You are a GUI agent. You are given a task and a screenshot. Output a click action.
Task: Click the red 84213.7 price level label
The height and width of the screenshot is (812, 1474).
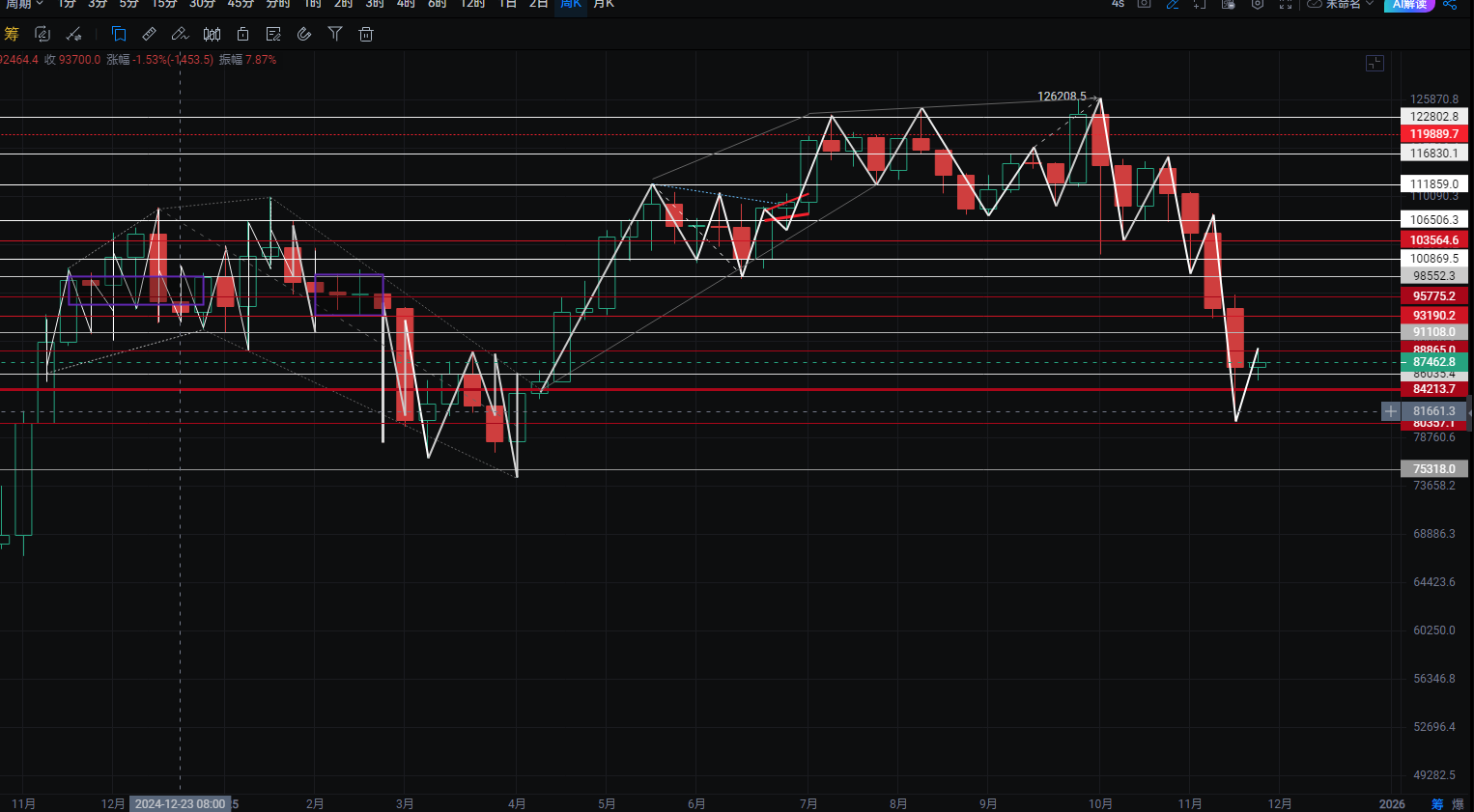point(1433,389)
